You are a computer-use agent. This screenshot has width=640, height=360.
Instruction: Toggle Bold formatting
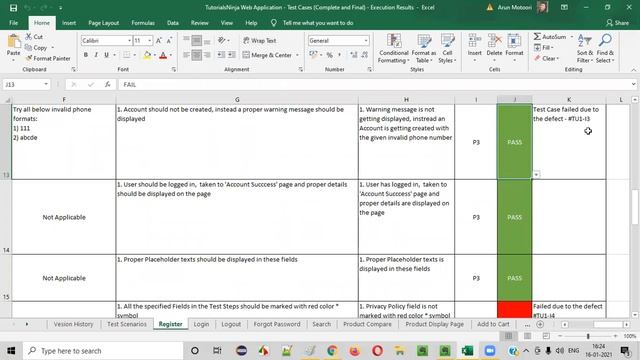86,55
